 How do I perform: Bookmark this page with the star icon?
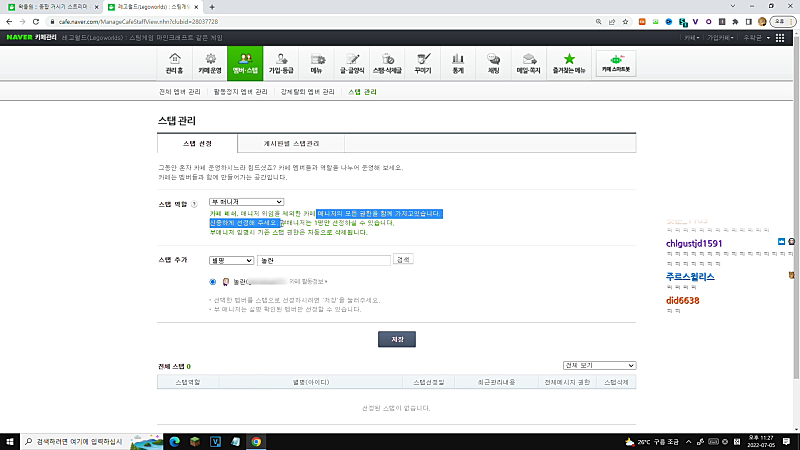pos(625,22)
